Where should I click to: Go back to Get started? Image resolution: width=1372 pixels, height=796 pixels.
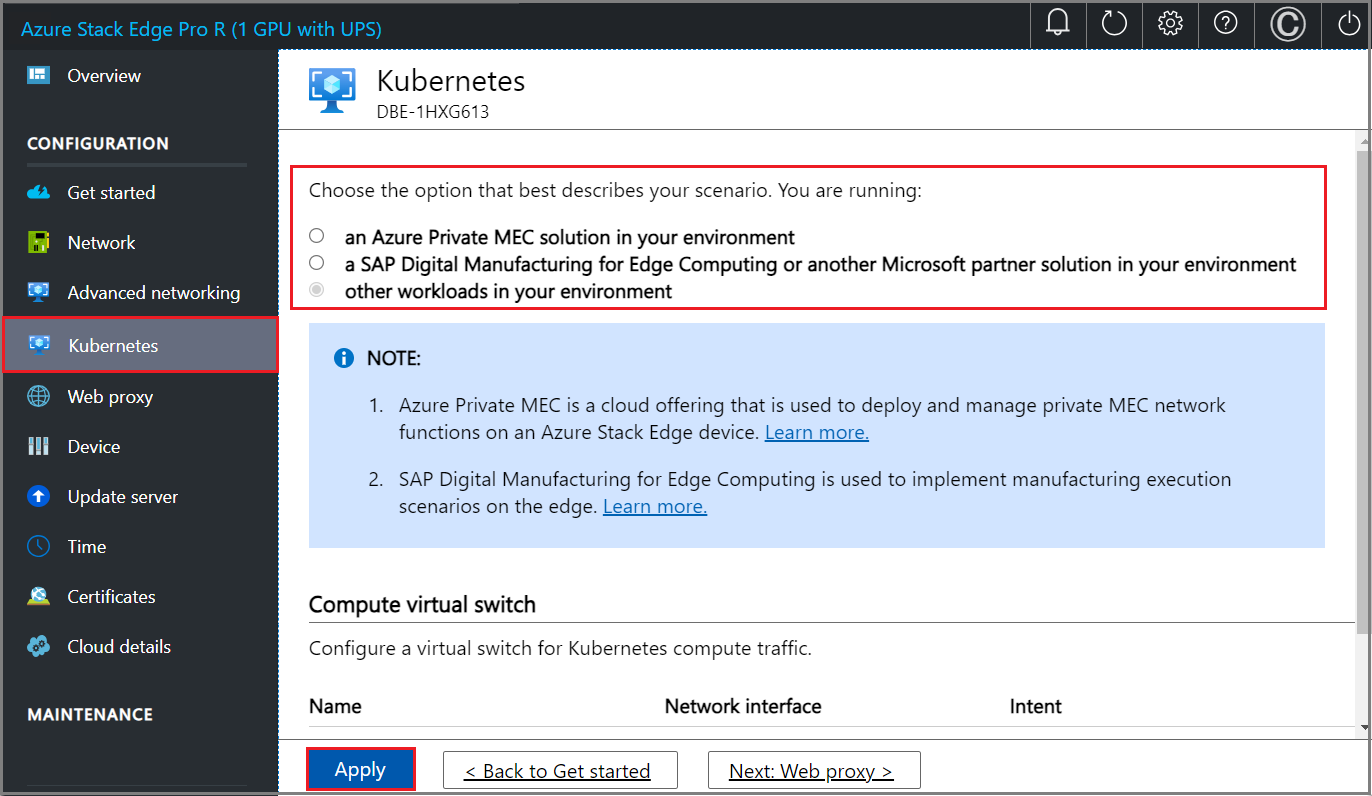(560, 770)
